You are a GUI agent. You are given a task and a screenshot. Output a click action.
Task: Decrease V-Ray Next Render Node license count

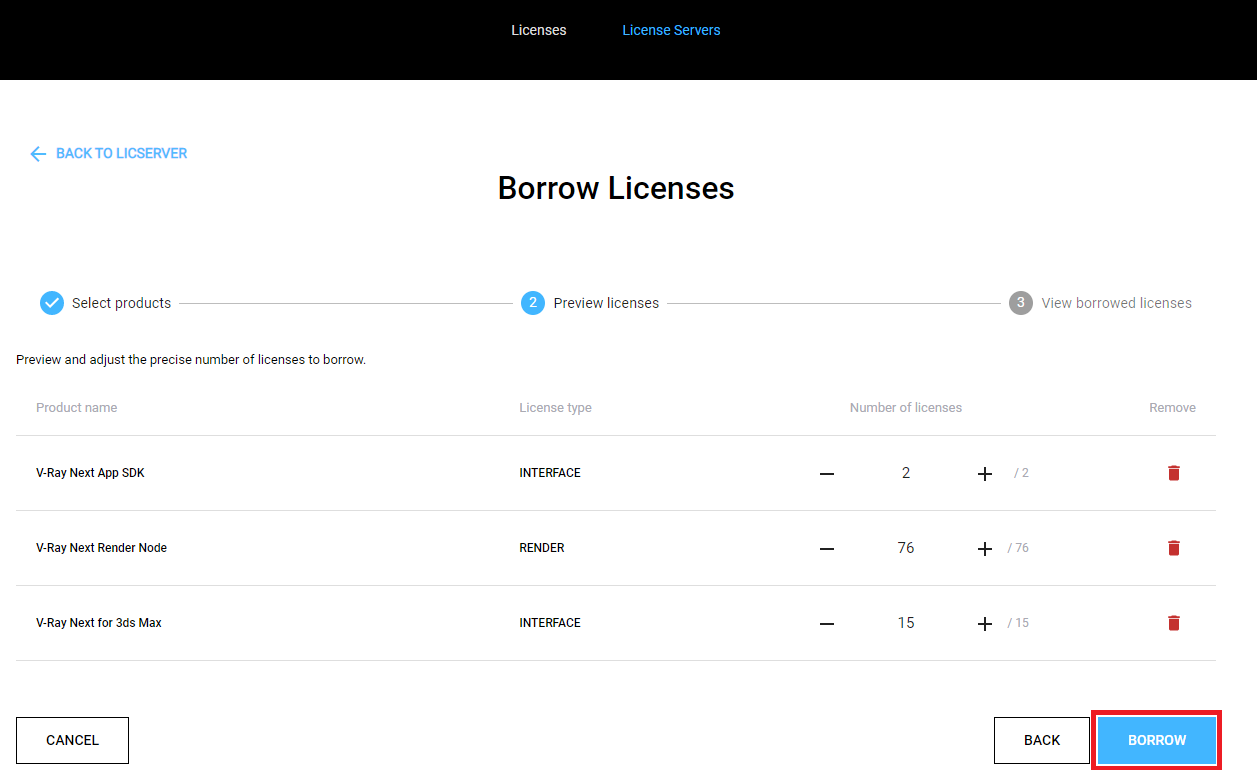point(827,548)
